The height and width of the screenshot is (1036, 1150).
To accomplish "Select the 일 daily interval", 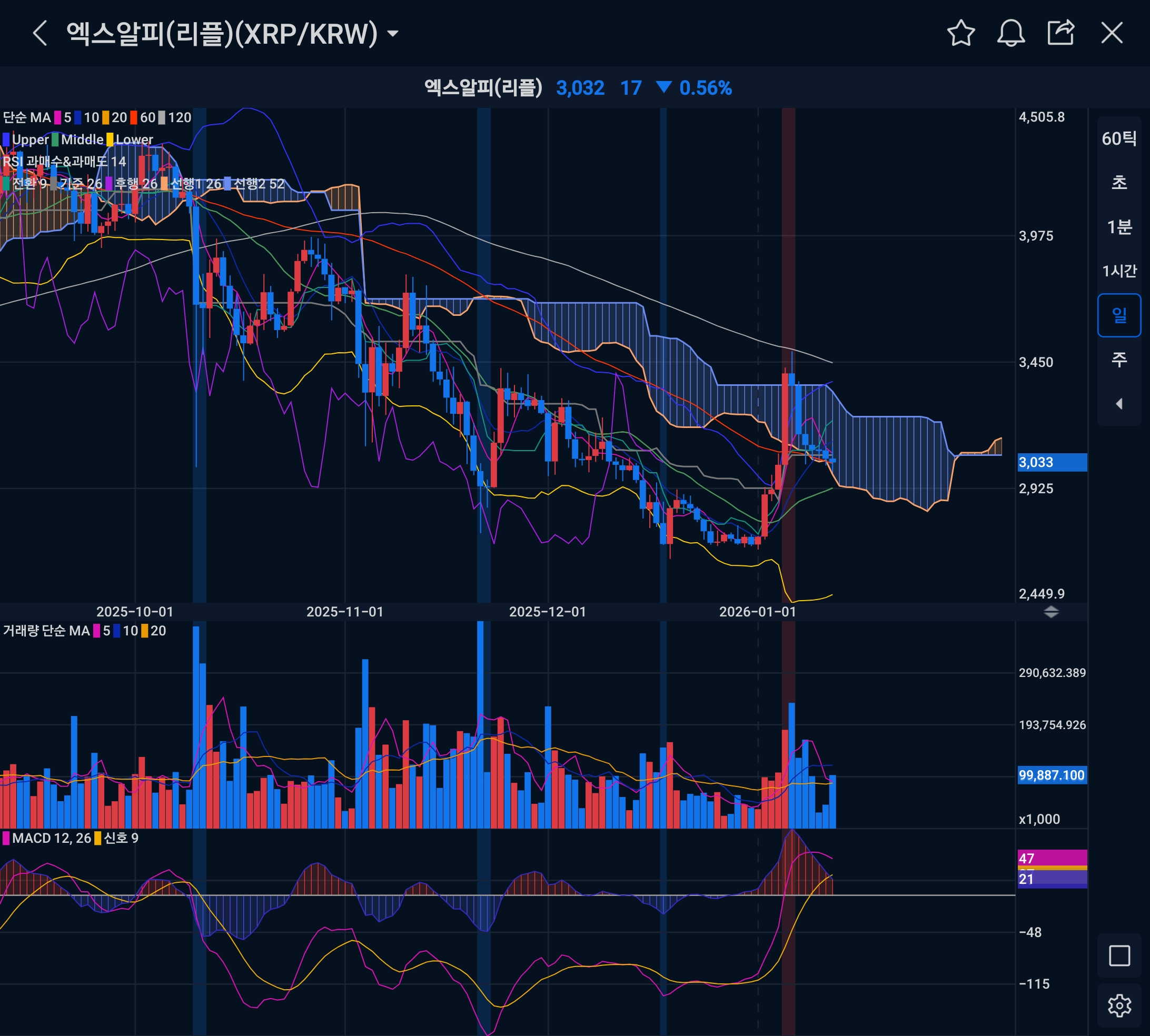I will point(1119,315).
